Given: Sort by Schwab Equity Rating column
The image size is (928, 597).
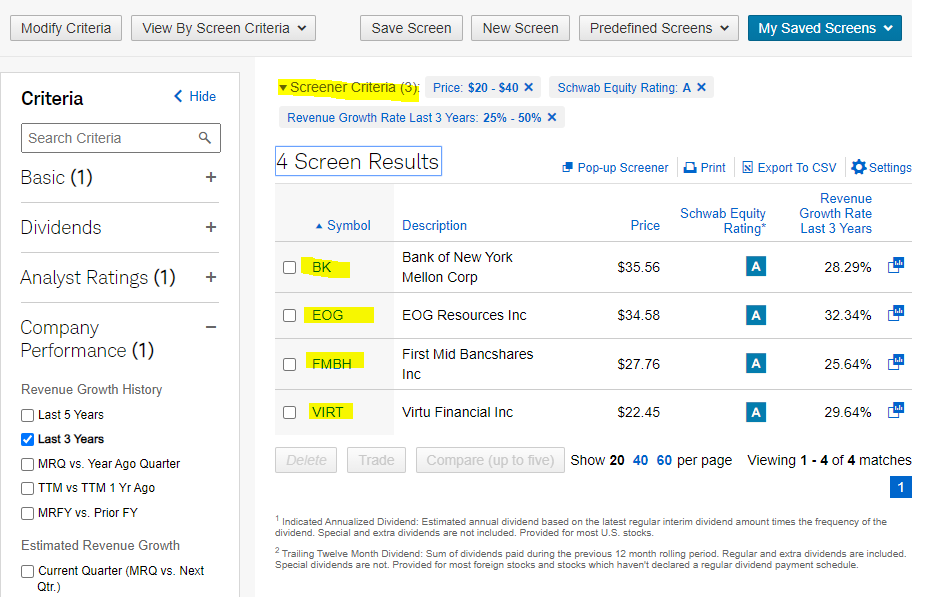Looking at the screenshot, I should pyautogui.click(x=723, y=221).
